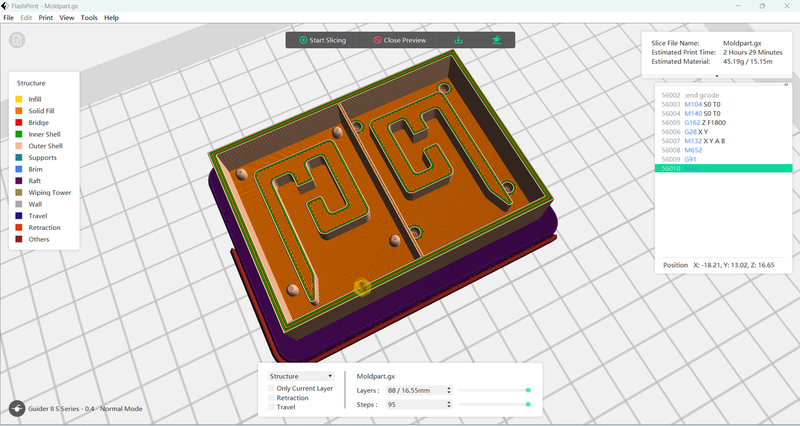The width and height of the screenshot is (800, 426).
Task: Select the highlighted G-code line 56010
Action: 723,168
